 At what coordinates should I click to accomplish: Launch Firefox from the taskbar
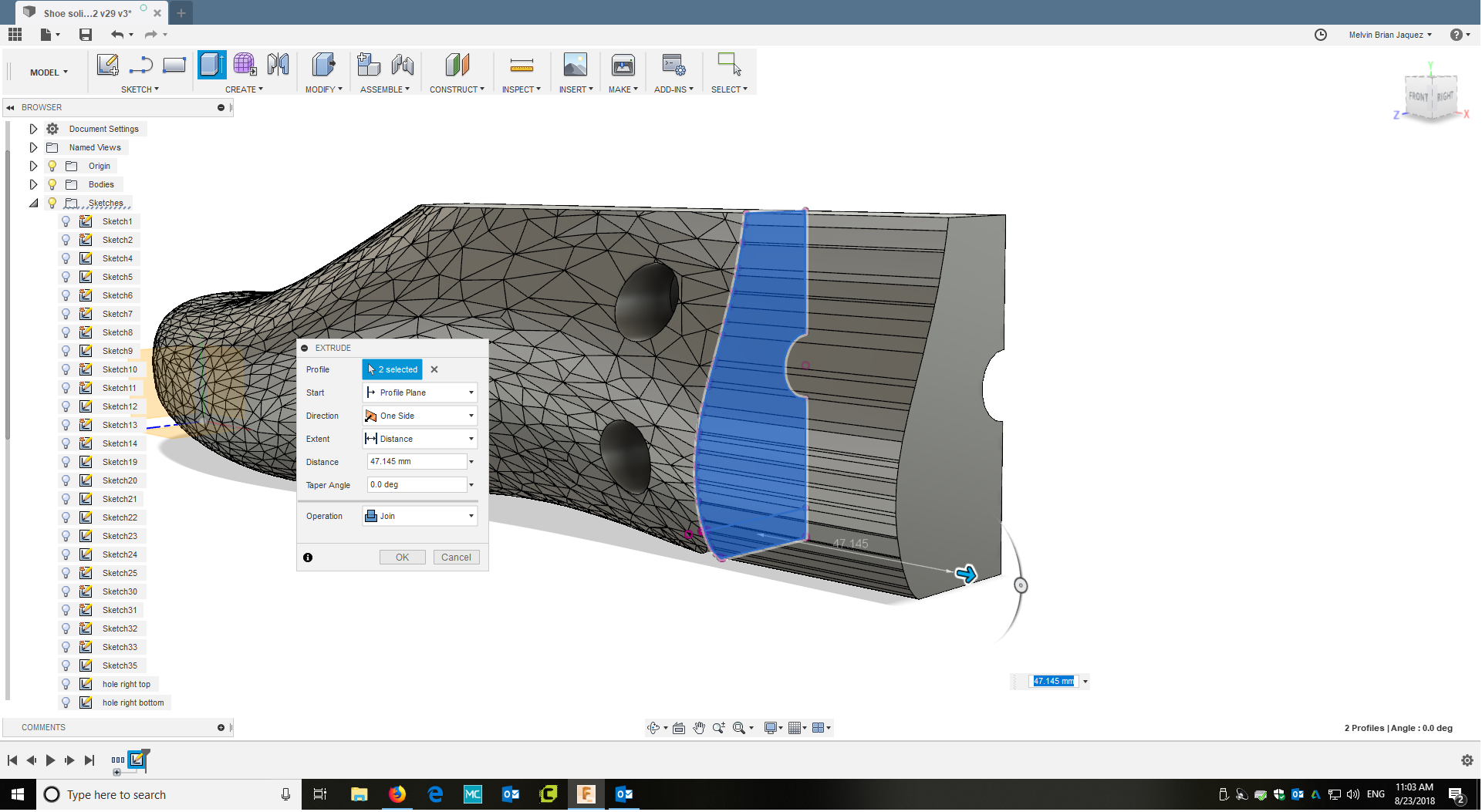coord(397,794)
